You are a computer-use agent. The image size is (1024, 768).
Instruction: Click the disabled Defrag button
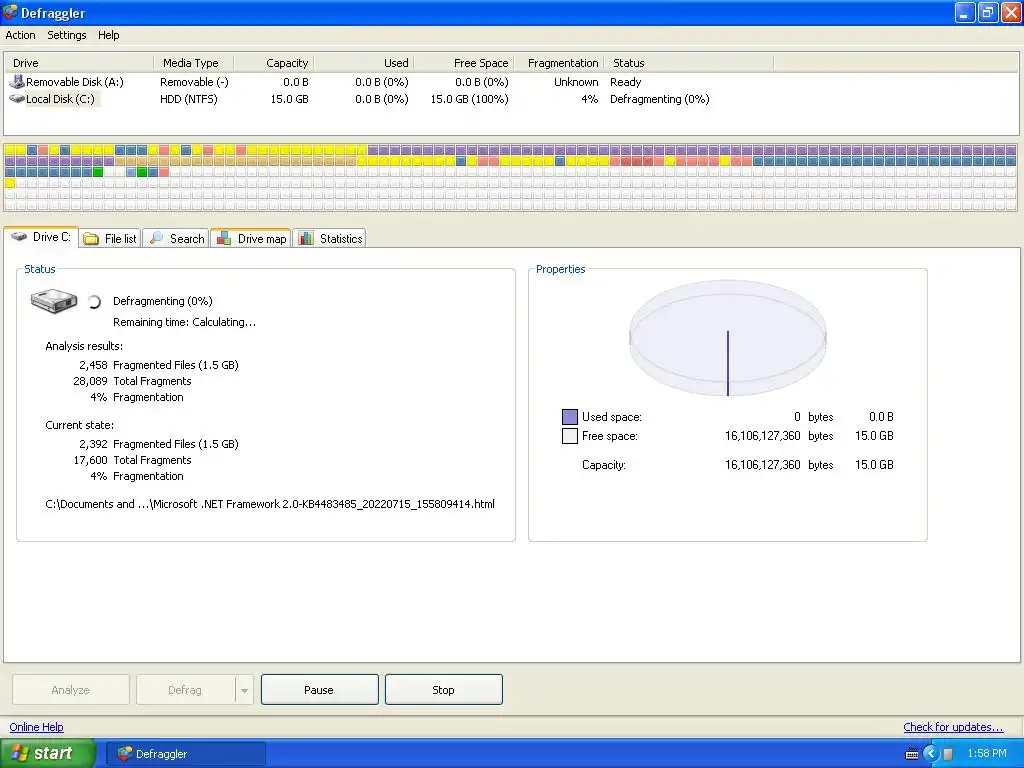tap(185, 690)
